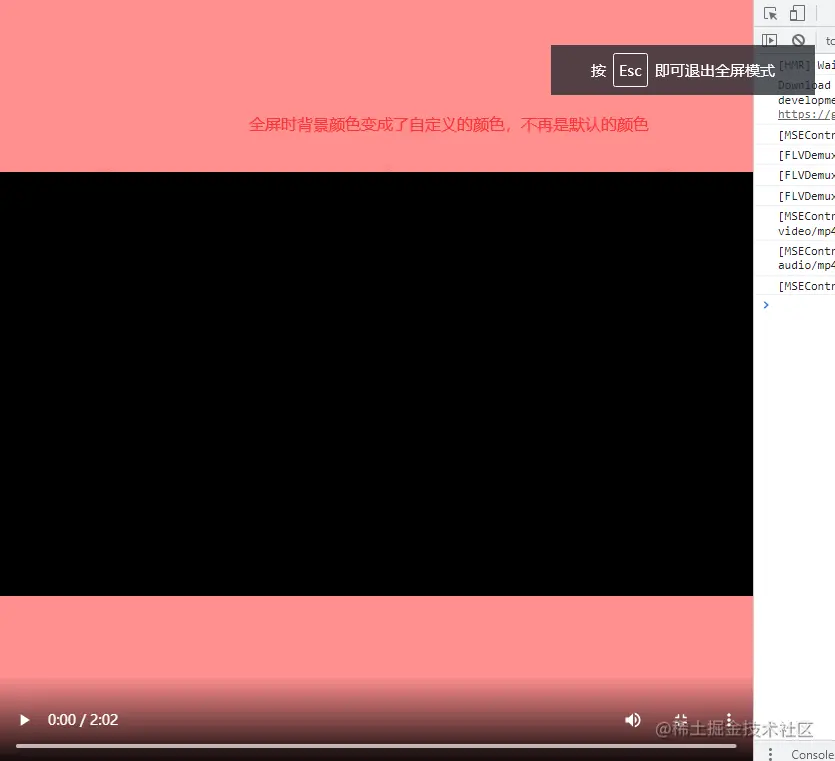Click the 0:00 / 2:02 time display
This screenshot has width=835, height=761.
click(x=82, y=719)
